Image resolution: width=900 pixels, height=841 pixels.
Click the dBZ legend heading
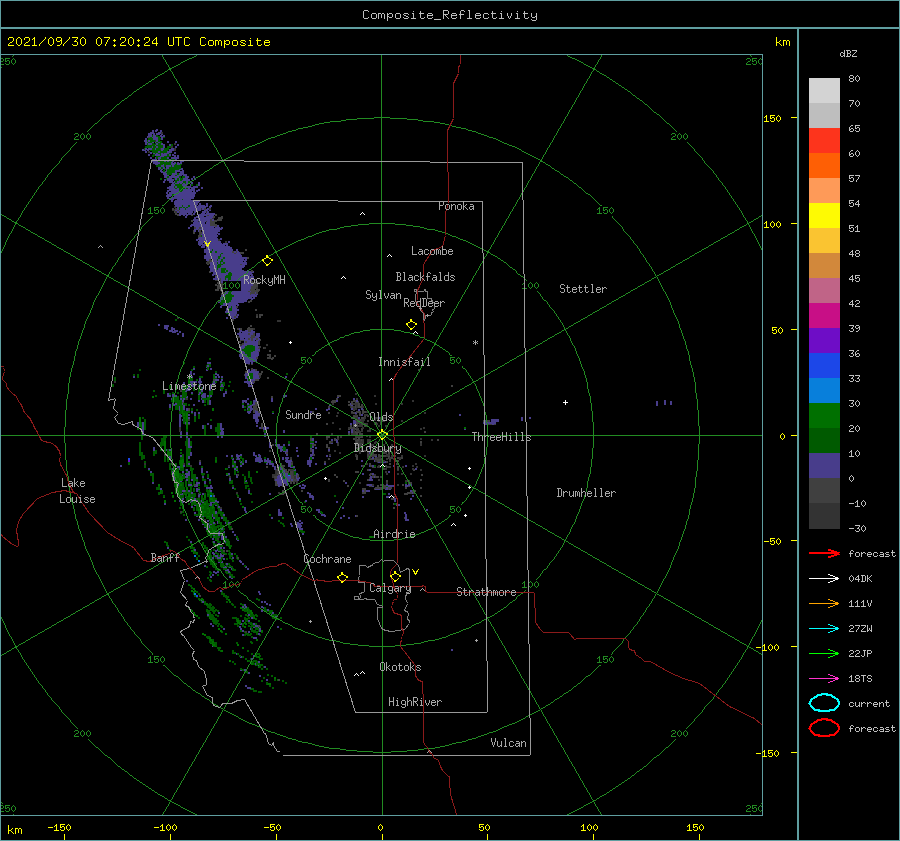(x=848, y=53)
